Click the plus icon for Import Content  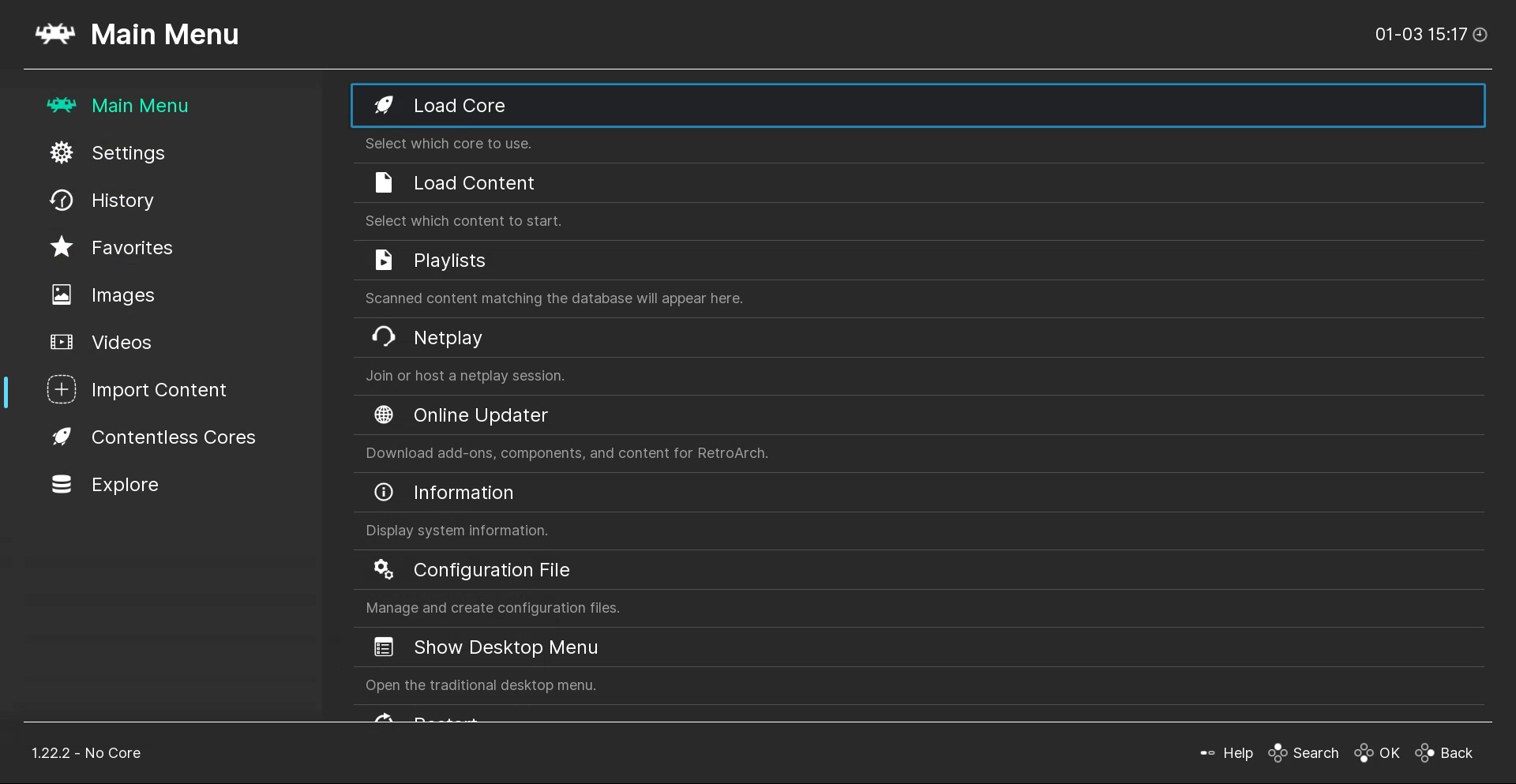[x=62, y=389]
